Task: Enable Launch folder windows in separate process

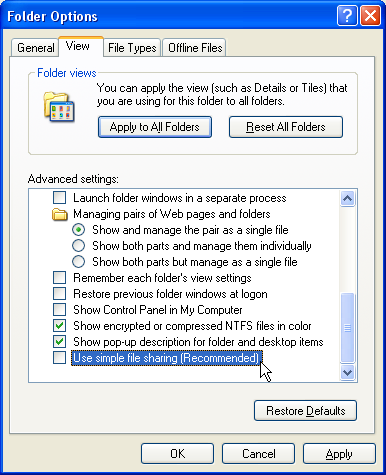Action: pos(60,198)
